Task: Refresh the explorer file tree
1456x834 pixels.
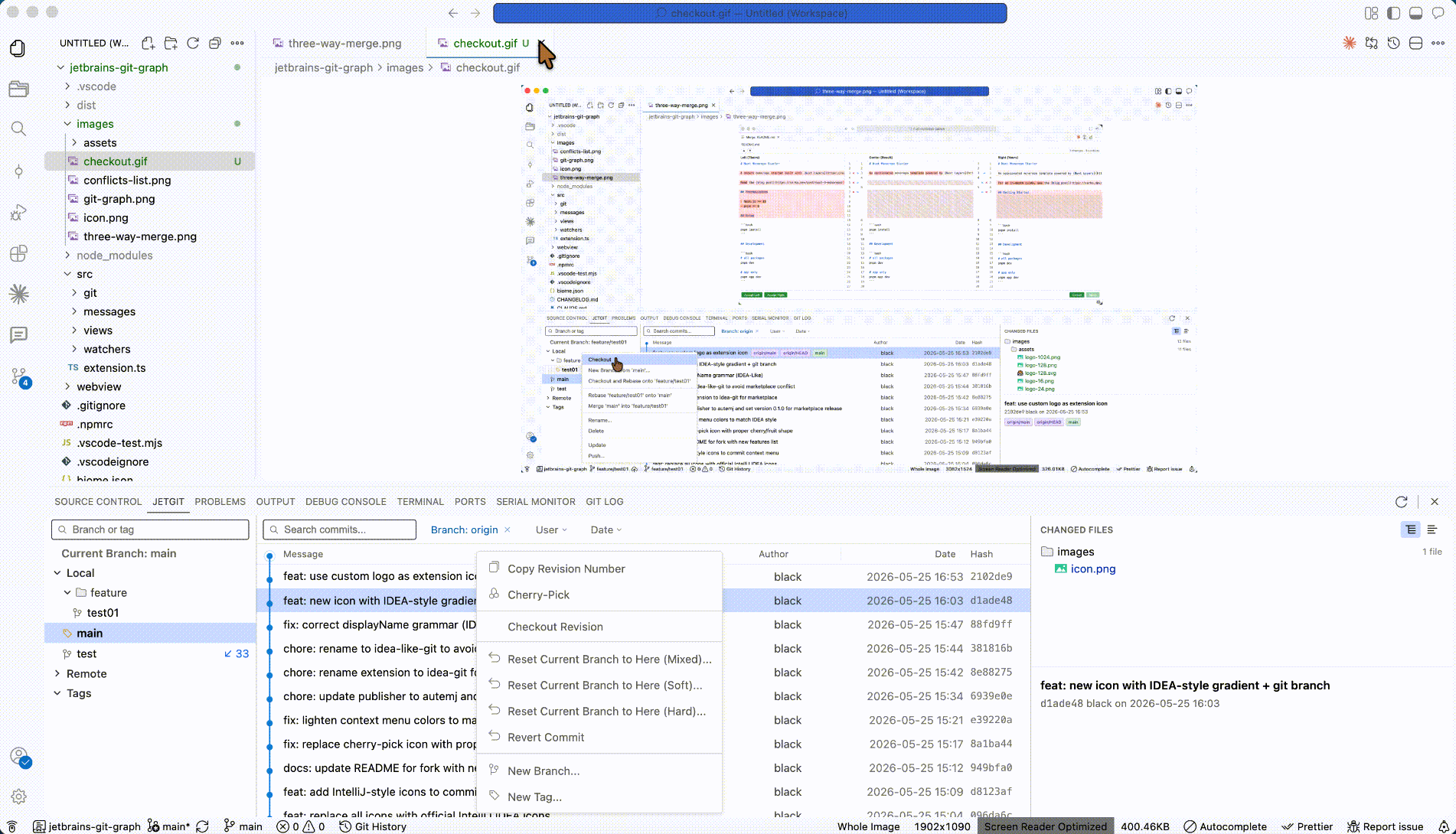Action: [193, 43]
